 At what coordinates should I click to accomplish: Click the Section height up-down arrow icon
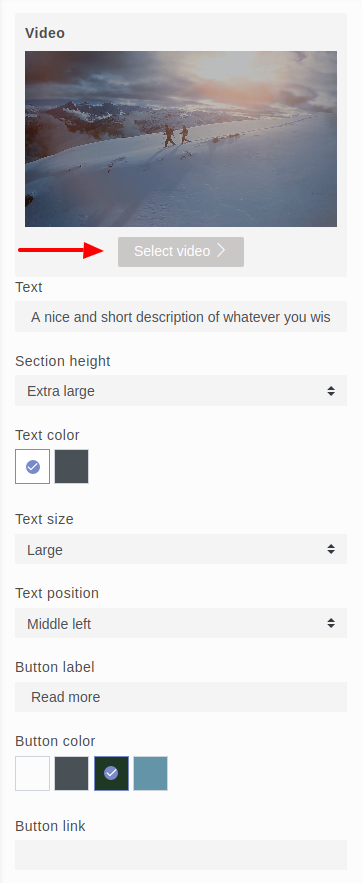pyautogui.click(x=331, y=391)
